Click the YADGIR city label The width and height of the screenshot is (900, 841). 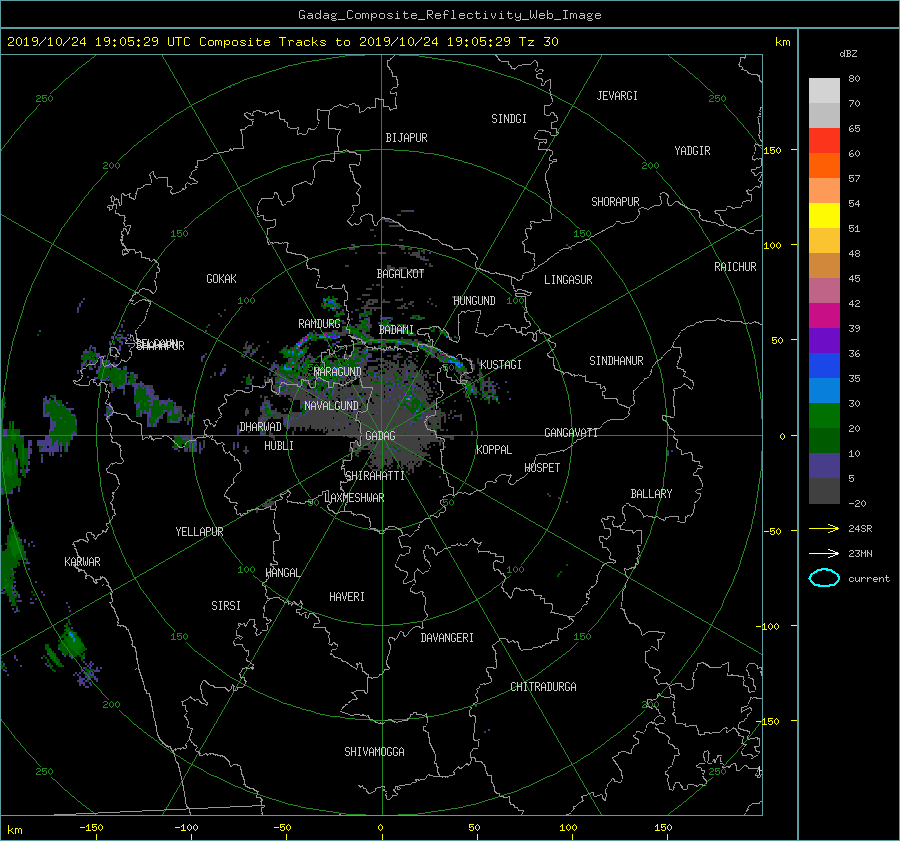692,151
